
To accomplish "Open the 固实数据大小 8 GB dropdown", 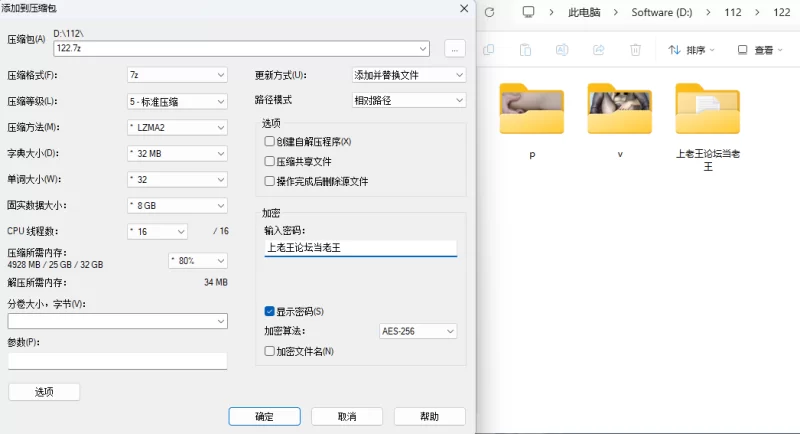I will (x=177, y=206).
